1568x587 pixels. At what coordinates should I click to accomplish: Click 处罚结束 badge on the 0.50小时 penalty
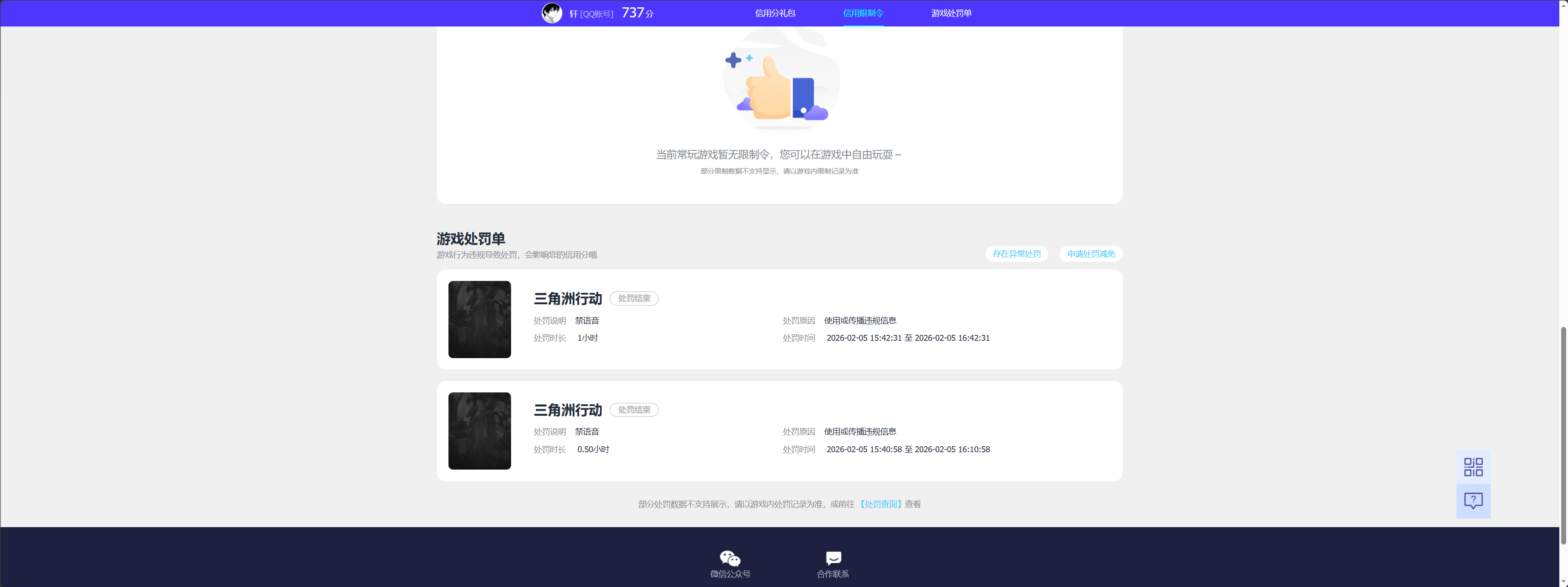[x=634, y=409]
